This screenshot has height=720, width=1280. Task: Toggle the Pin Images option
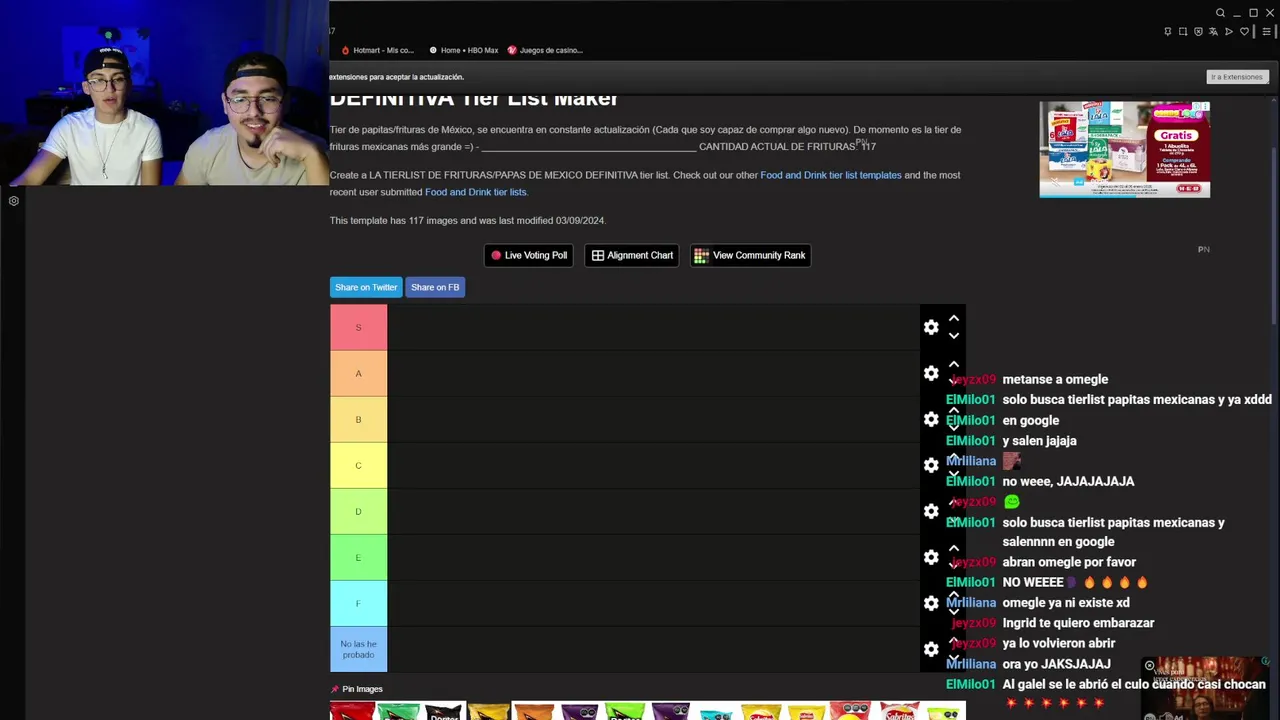(357, 689)
